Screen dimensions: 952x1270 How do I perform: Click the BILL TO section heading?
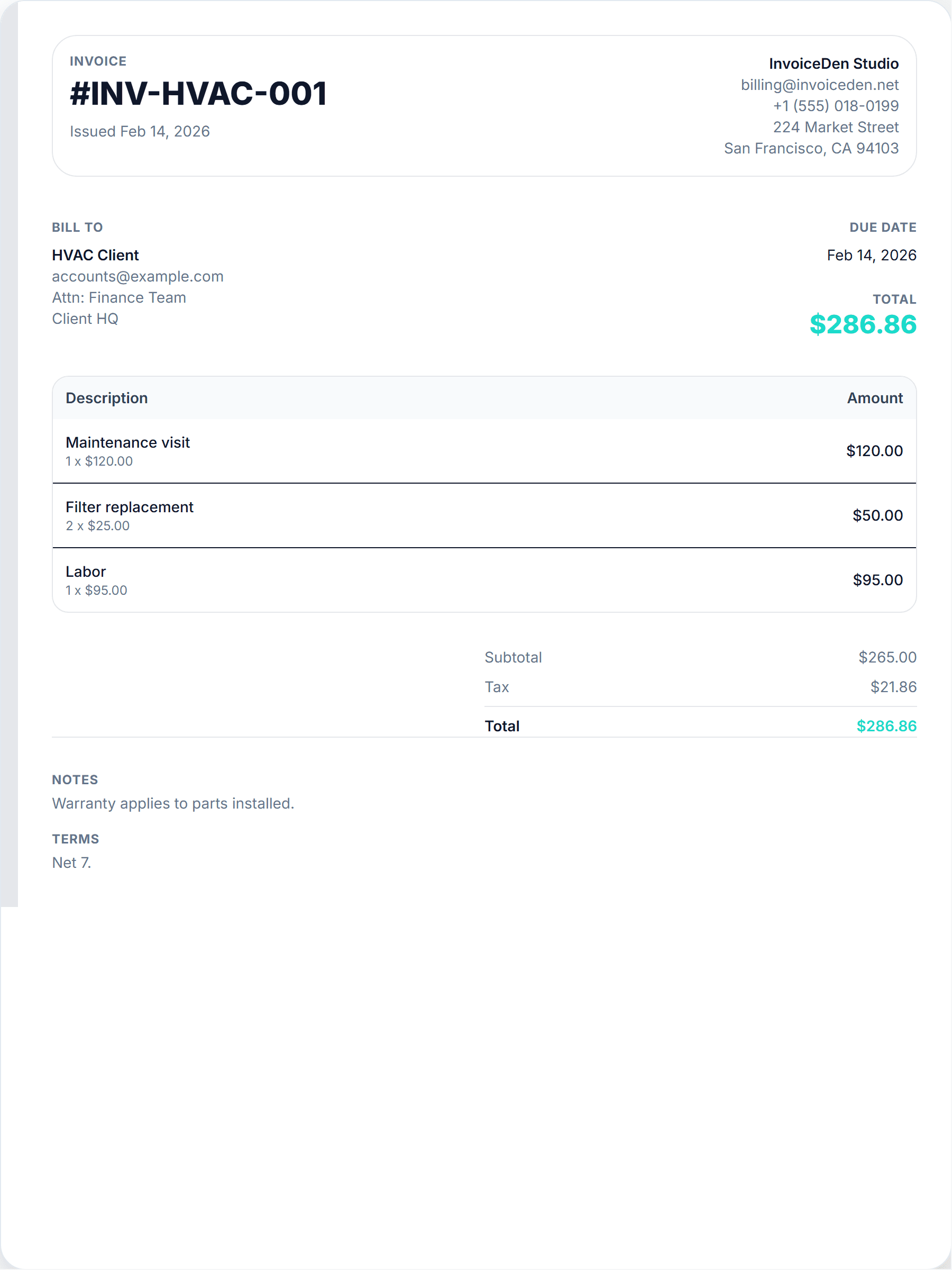tap(77, 228)
